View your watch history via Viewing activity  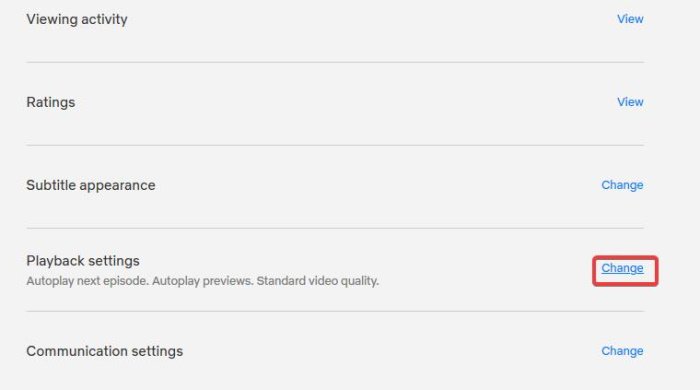(630, 19)
